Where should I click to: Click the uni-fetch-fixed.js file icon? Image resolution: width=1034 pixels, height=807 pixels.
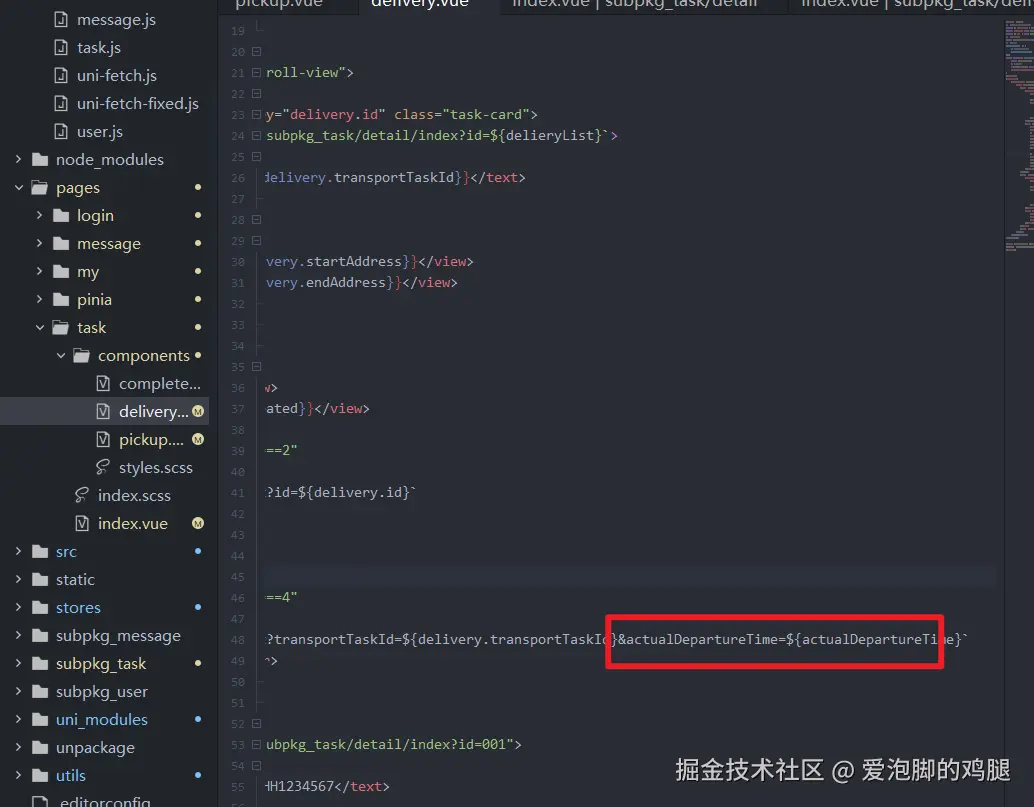click(61, 104)
